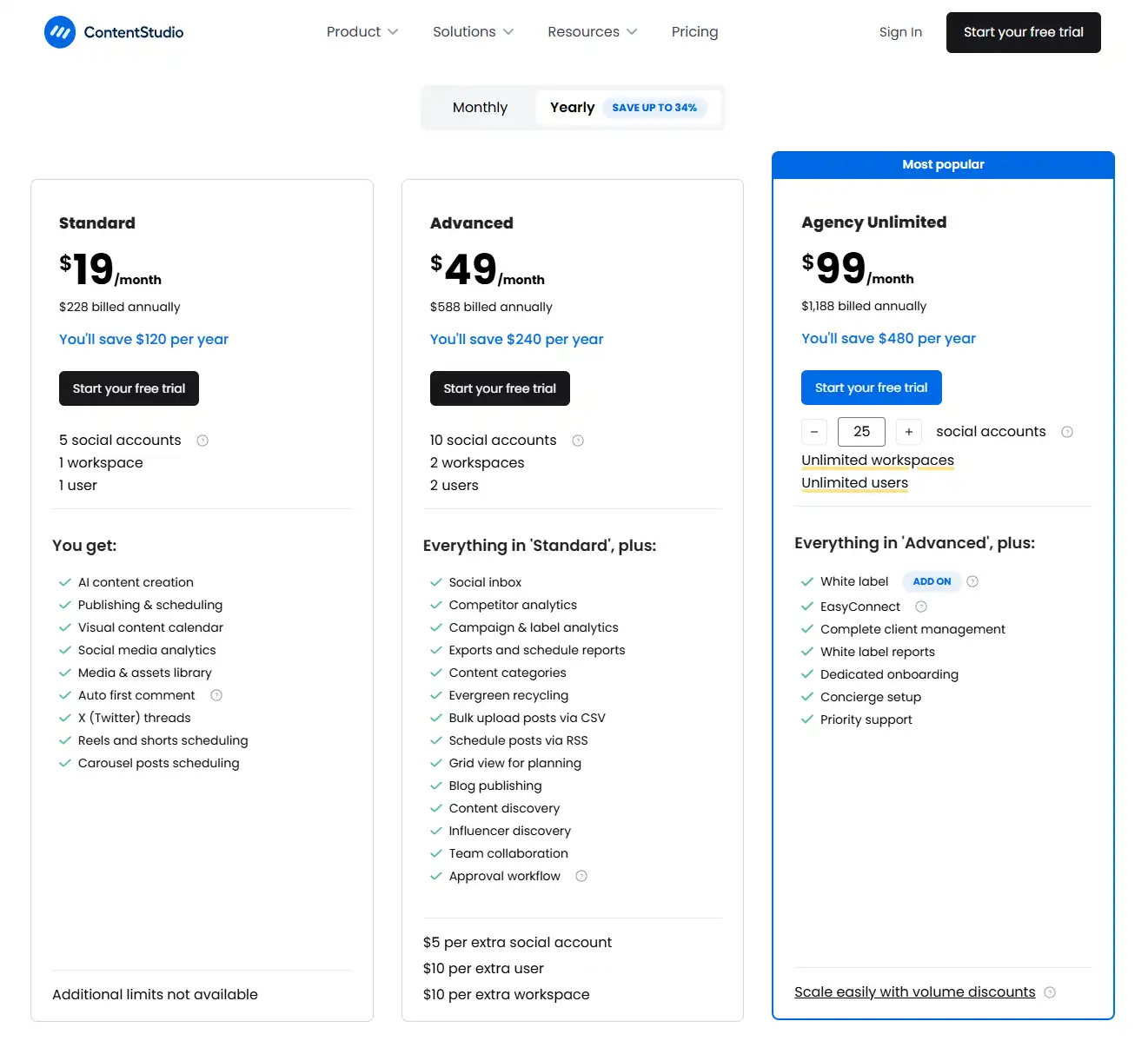The height and width of the screenshot is (1041, 1148).
Task: Click 'Social media analytics' feature
Action: [x=147, y=650]
